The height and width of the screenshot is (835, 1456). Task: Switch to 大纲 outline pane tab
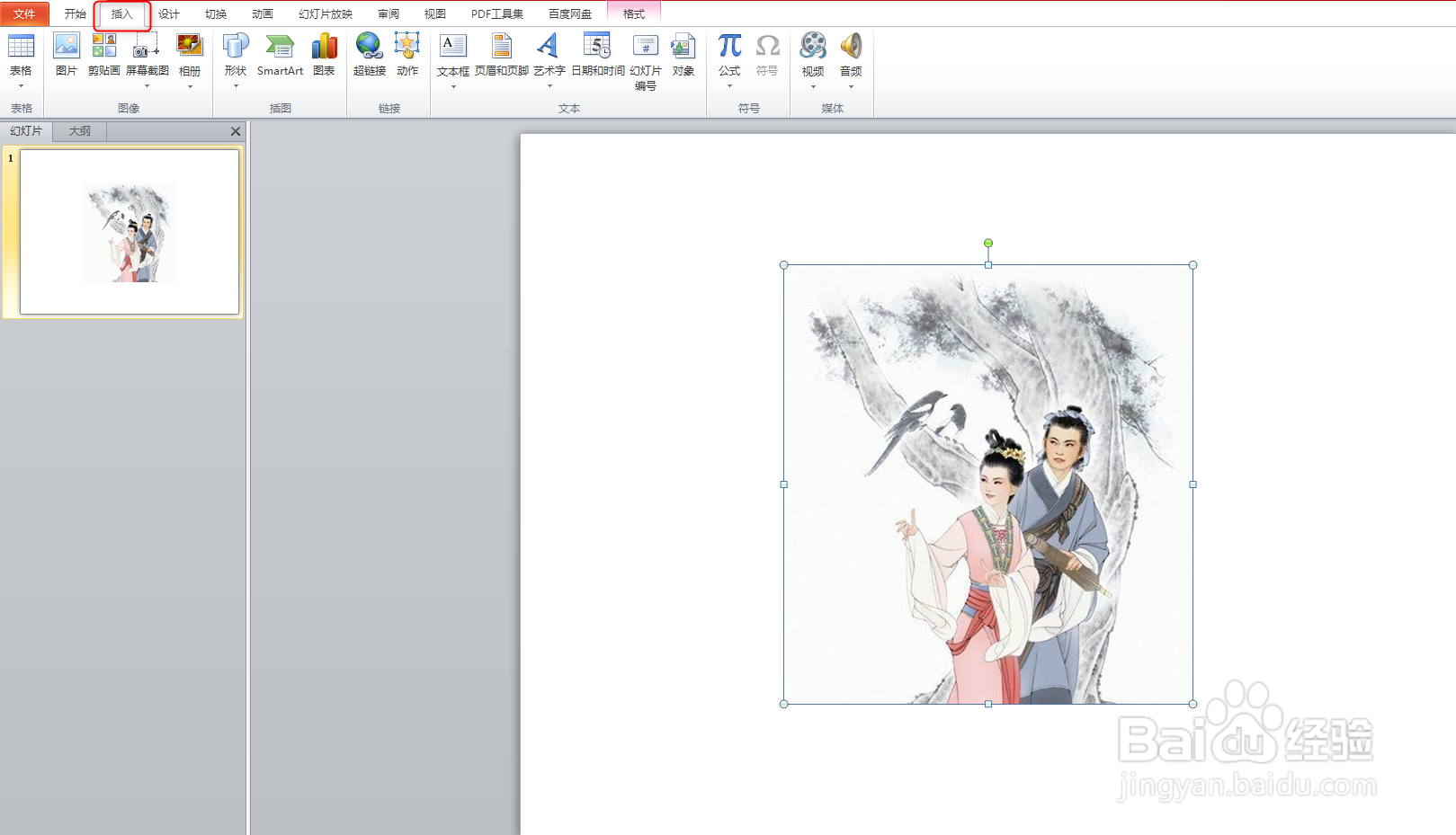(x=80, y=131)
